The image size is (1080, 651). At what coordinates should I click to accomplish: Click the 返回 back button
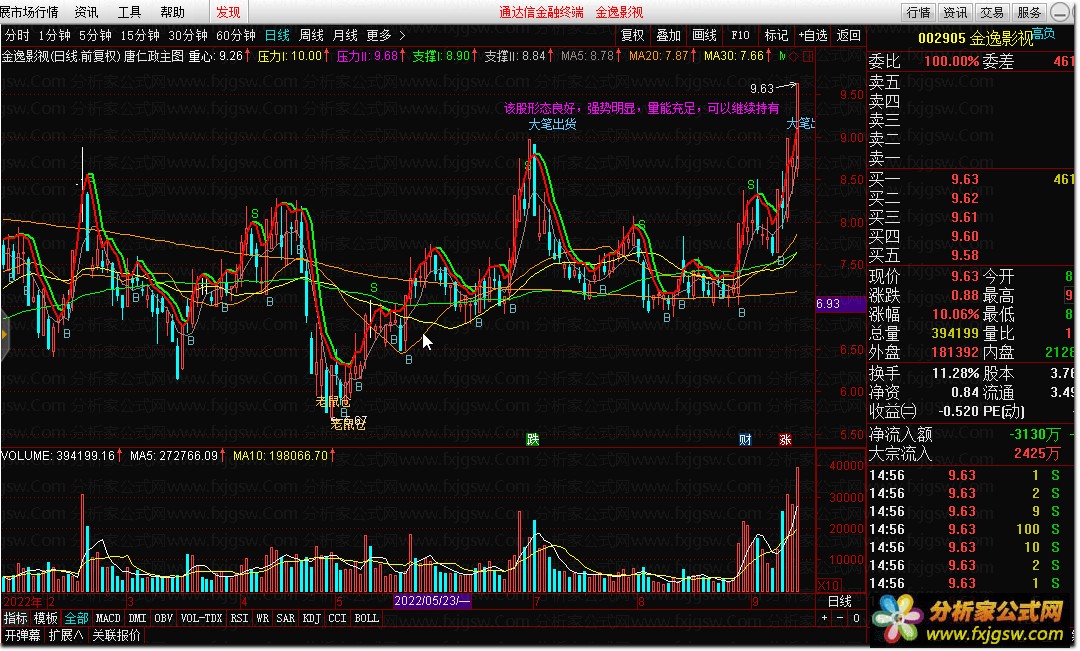point(849,35)
